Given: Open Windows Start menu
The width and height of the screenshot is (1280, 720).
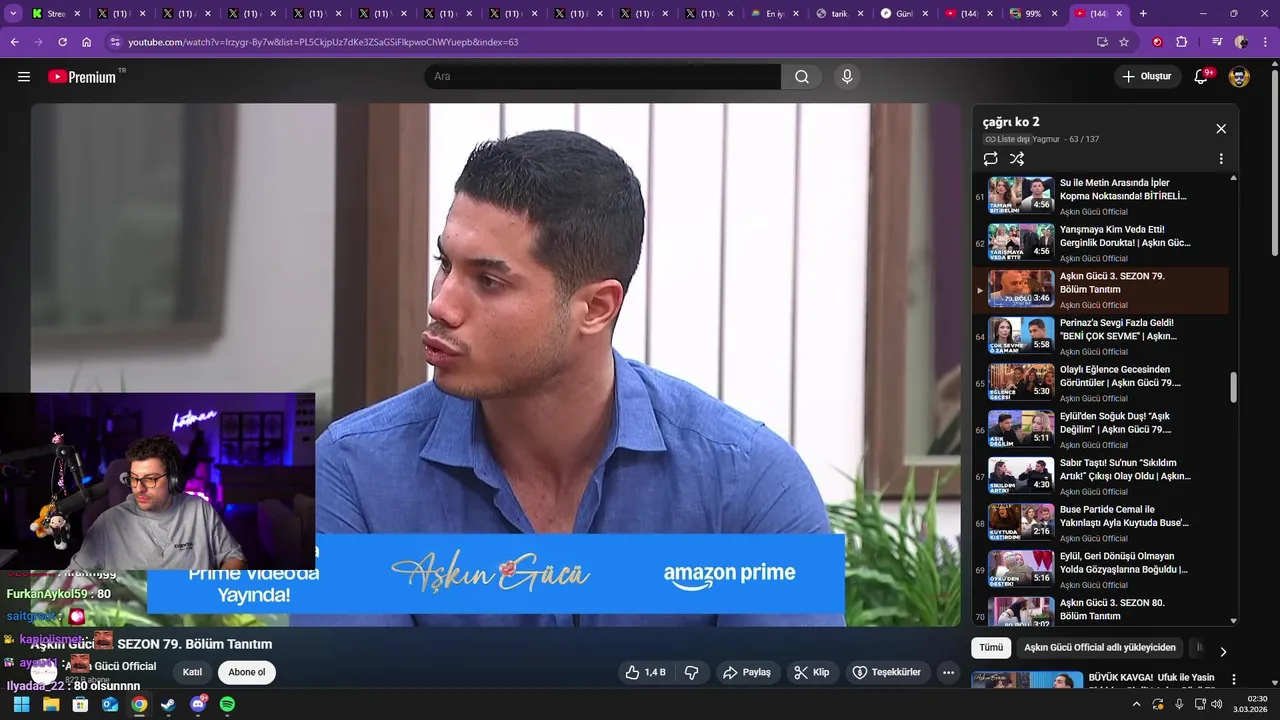Looking at the screenshot, I should (21, 704).
